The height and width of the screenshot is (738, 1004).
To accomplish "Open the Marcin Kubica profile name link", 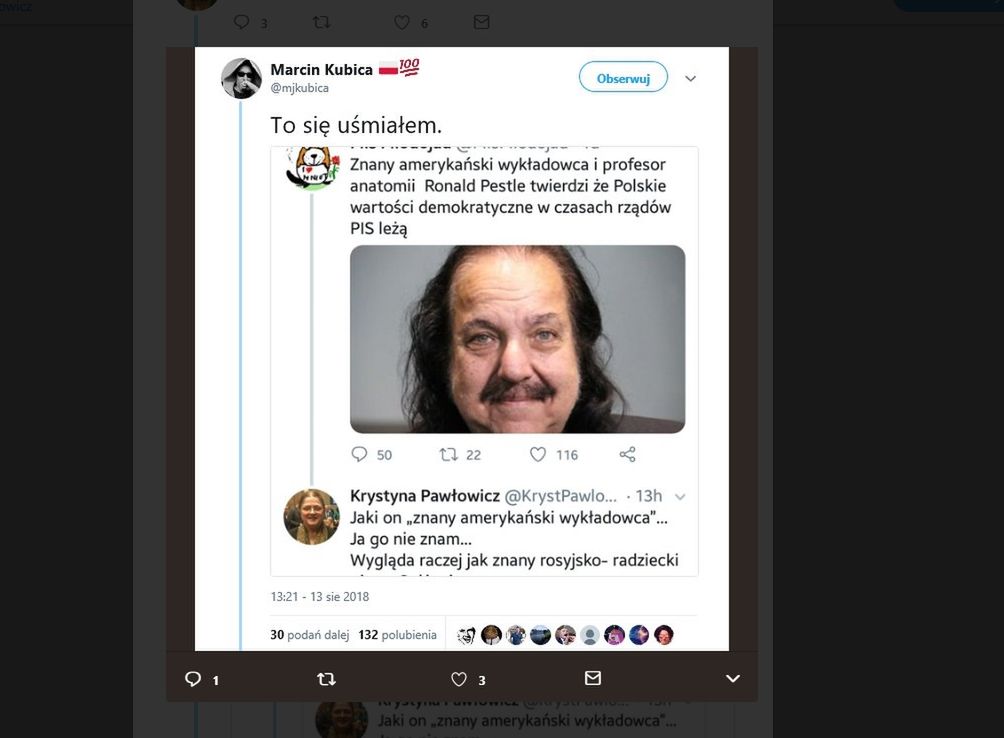I will coord(321,69).
